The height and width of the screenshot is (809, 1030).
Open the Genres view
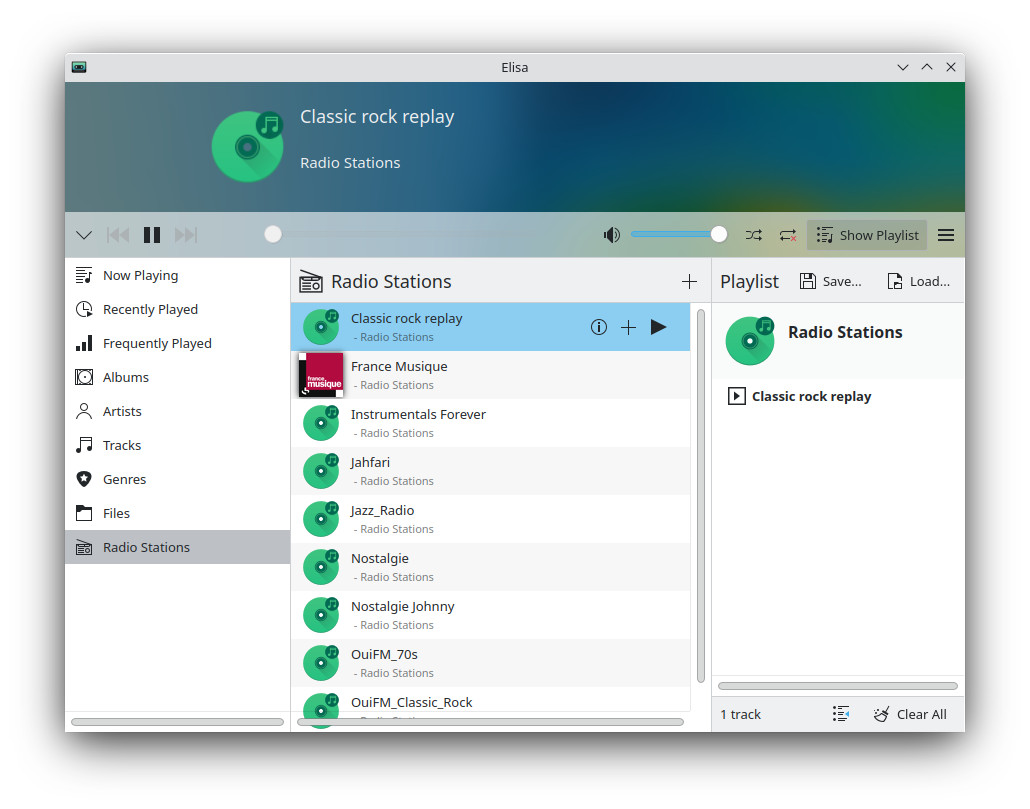[177, 479]
